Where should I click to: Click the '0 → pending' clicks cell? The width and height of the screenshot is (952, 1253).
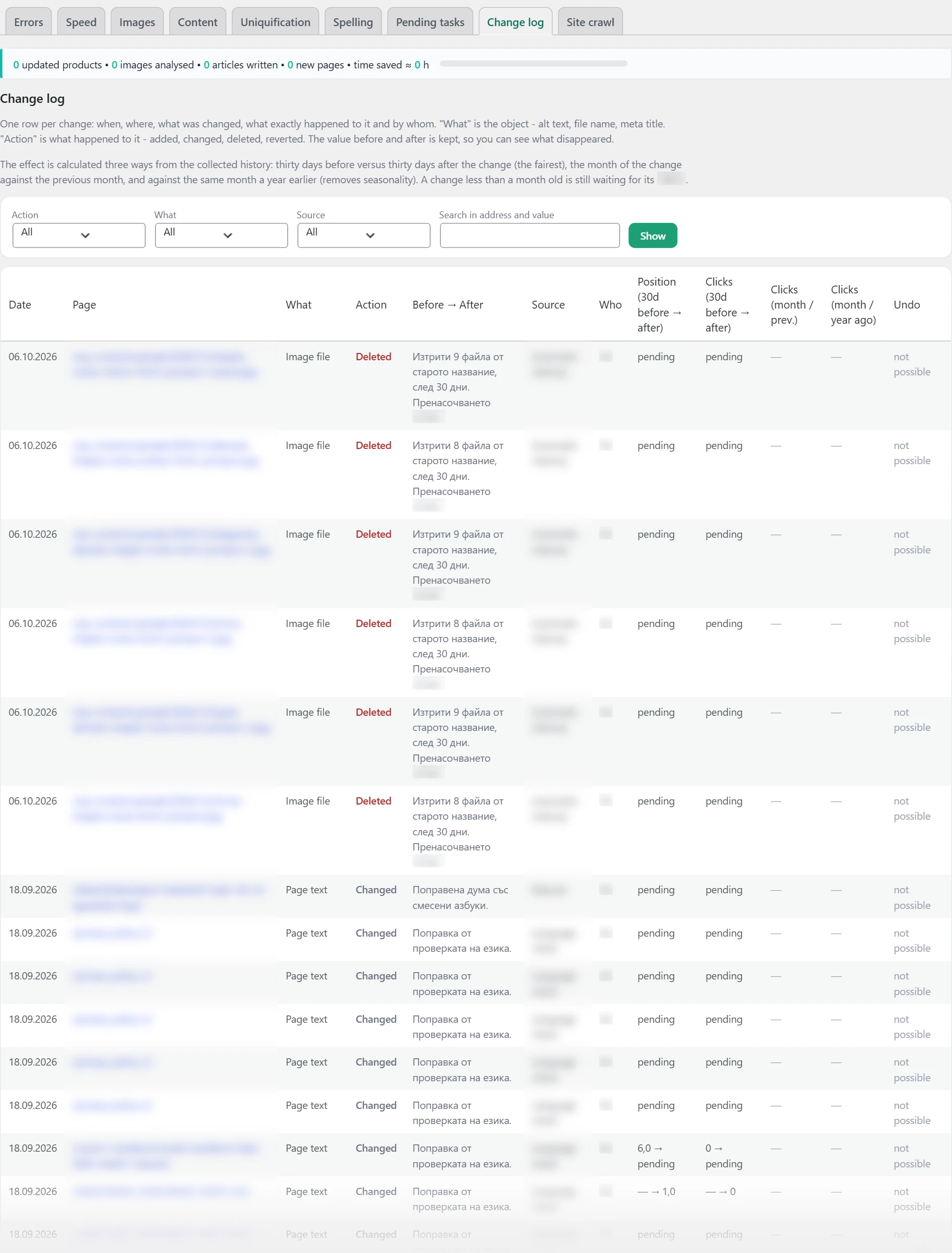(723, 1155)
